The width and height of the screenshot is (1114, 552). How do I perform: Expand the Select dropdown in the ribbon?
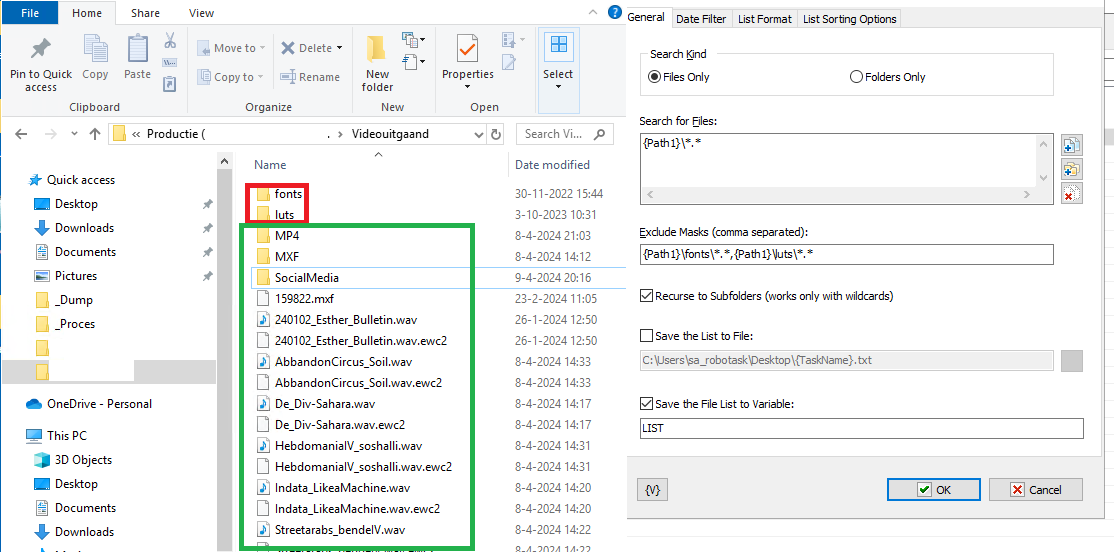tap(558, 87)
